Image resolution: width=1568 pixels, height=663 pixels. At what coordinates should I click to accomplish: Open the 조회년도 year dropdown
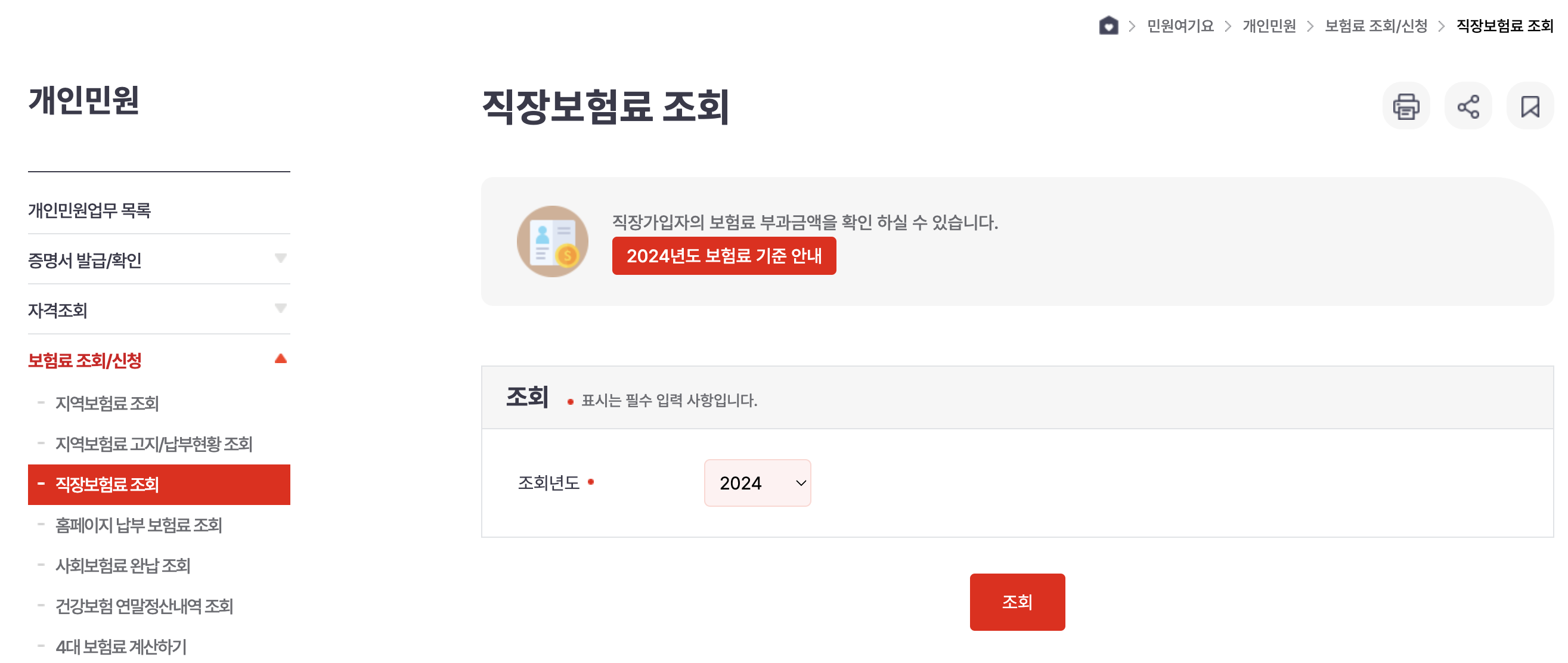coord(757,482)
